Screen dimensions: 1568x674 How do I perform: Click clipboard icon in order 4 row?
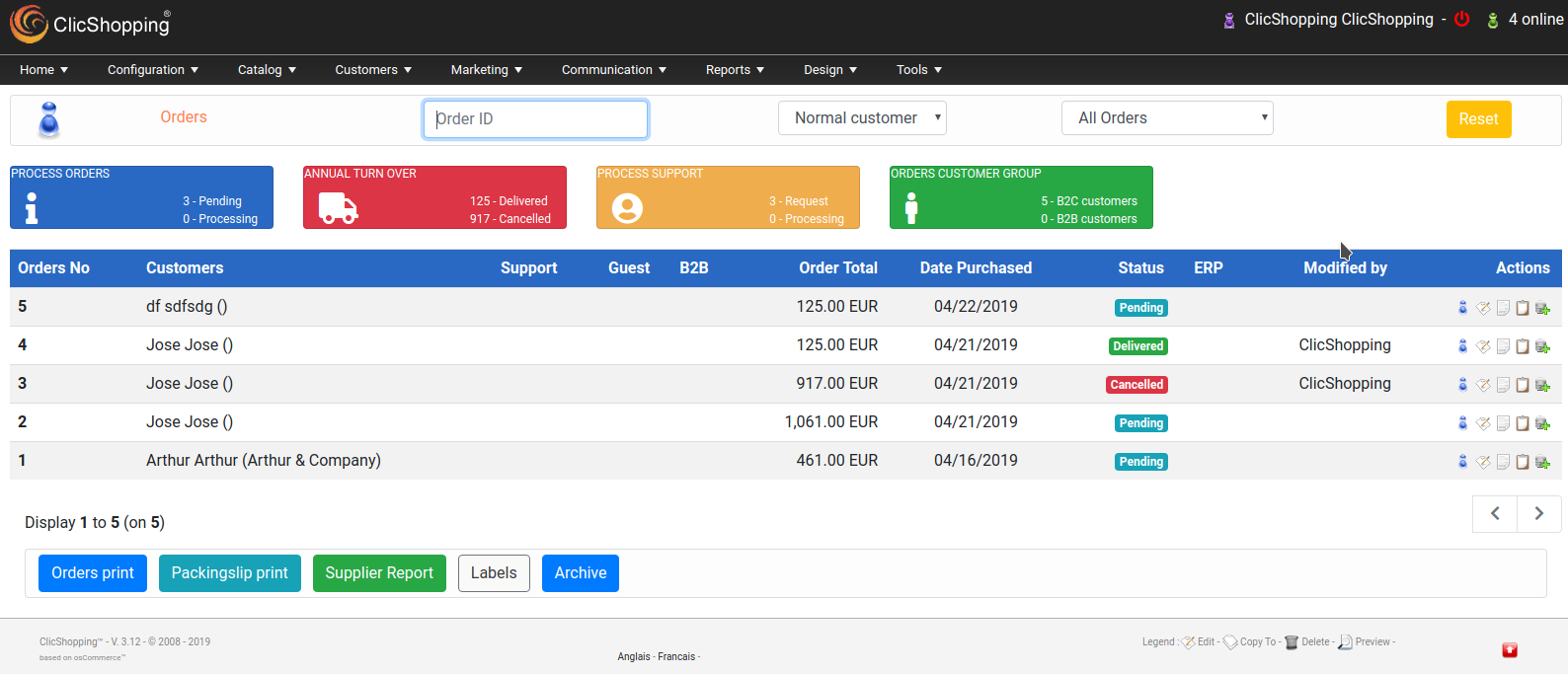coord(1523,345)
